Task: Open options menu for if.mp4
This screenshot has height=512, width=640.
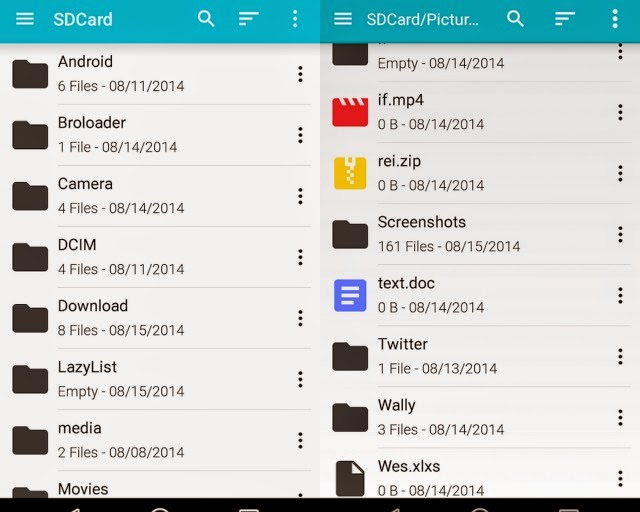Action: (x=620, y=112)
